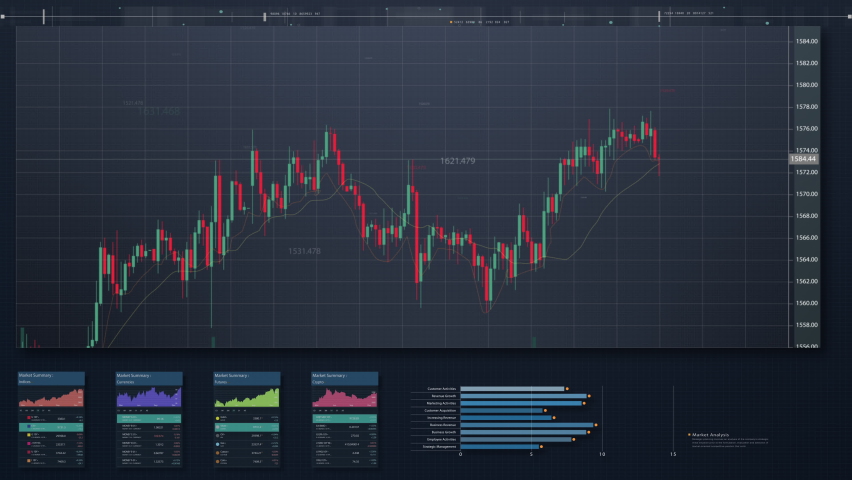Click the pink Crypto mini area chart
Screen dimensions: 852x480
coord(344,398)
